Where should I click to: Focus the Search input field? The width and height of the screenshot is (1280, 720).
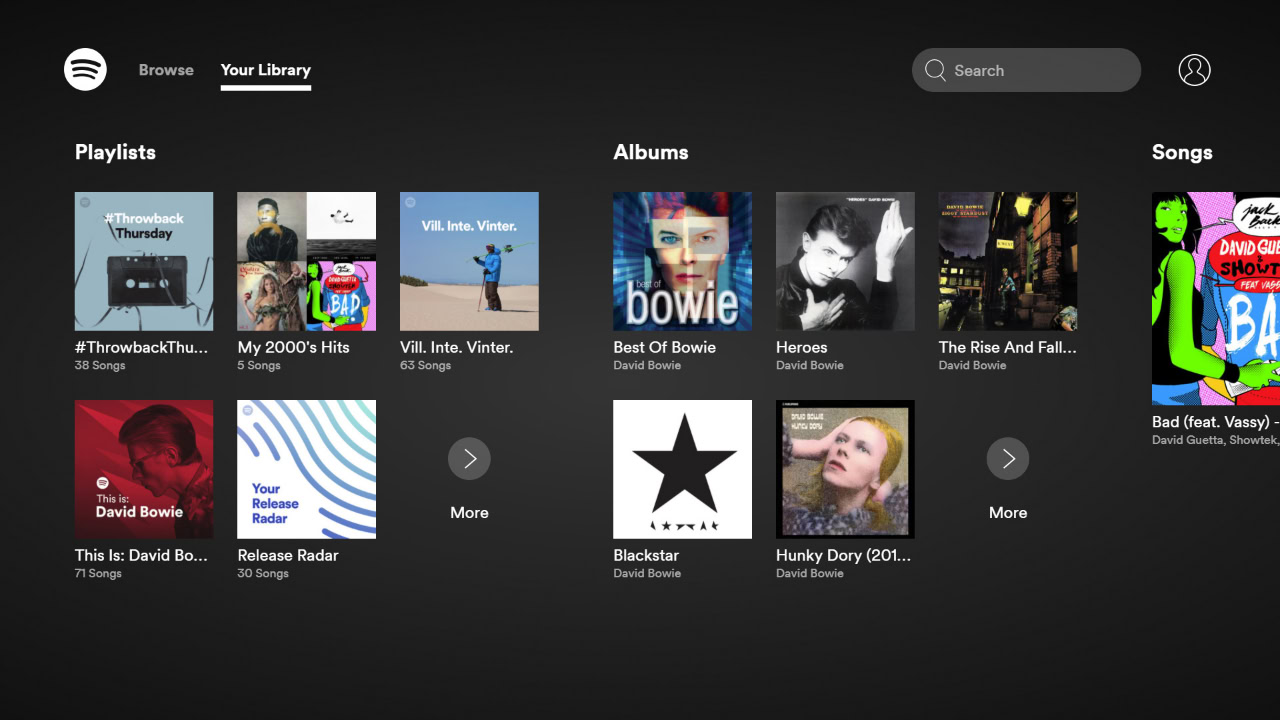pyautogui.click(x=1026, y=70)
